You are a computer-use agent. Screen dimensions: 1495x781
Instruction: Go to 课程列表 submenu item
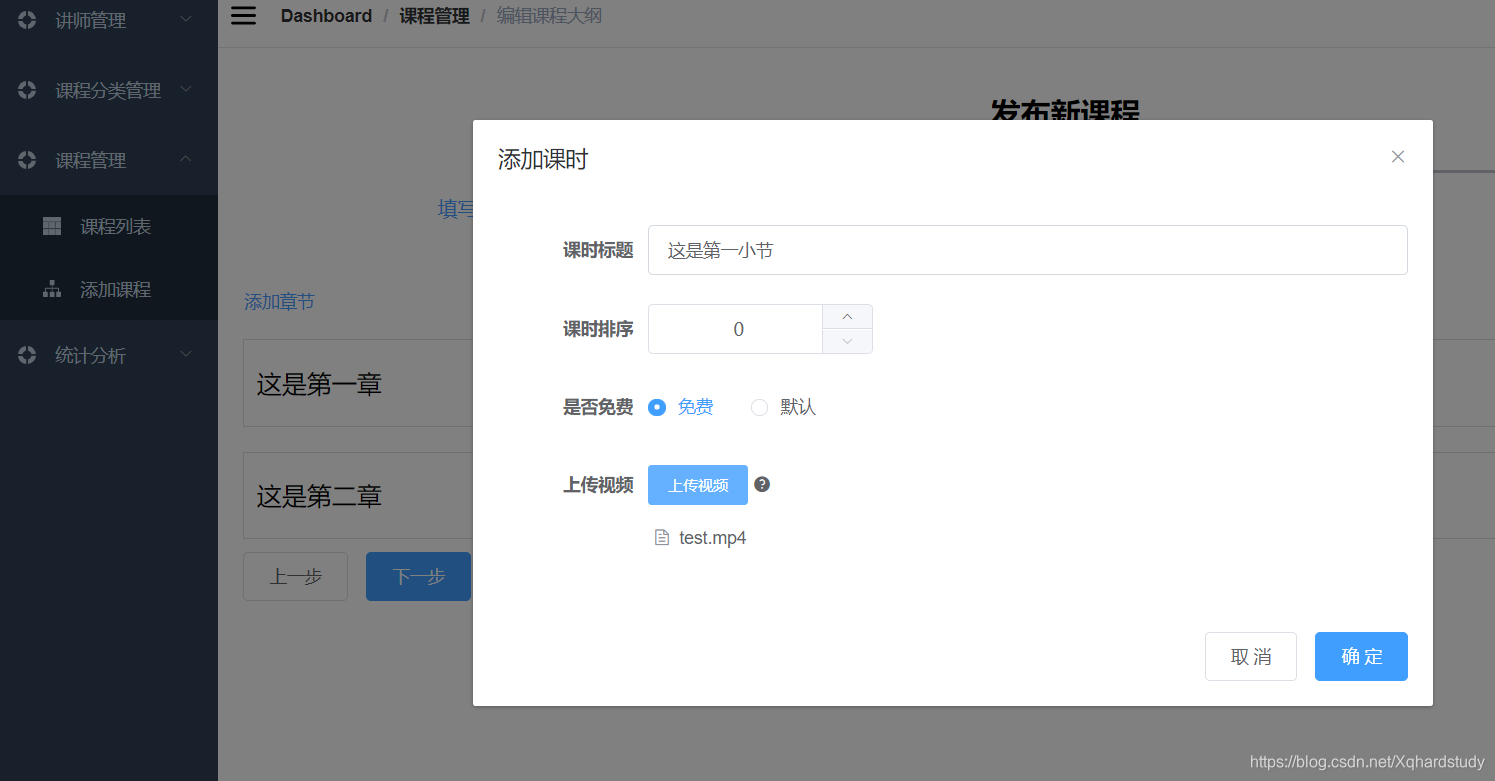(109, 226)
